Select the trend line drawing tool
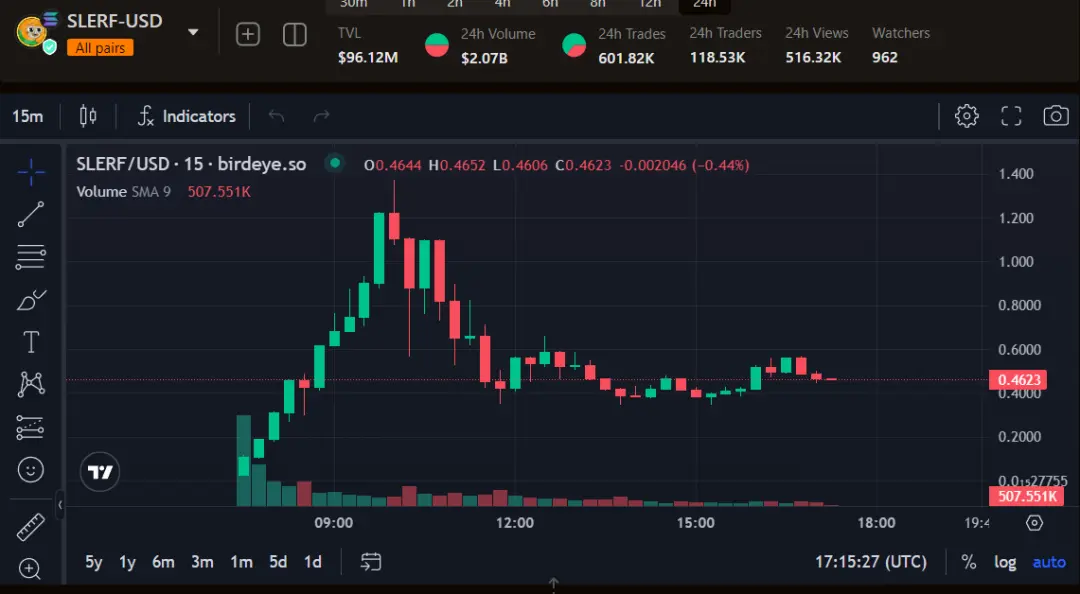Viewport: 1080px width, 594px height. coord(31,214)
